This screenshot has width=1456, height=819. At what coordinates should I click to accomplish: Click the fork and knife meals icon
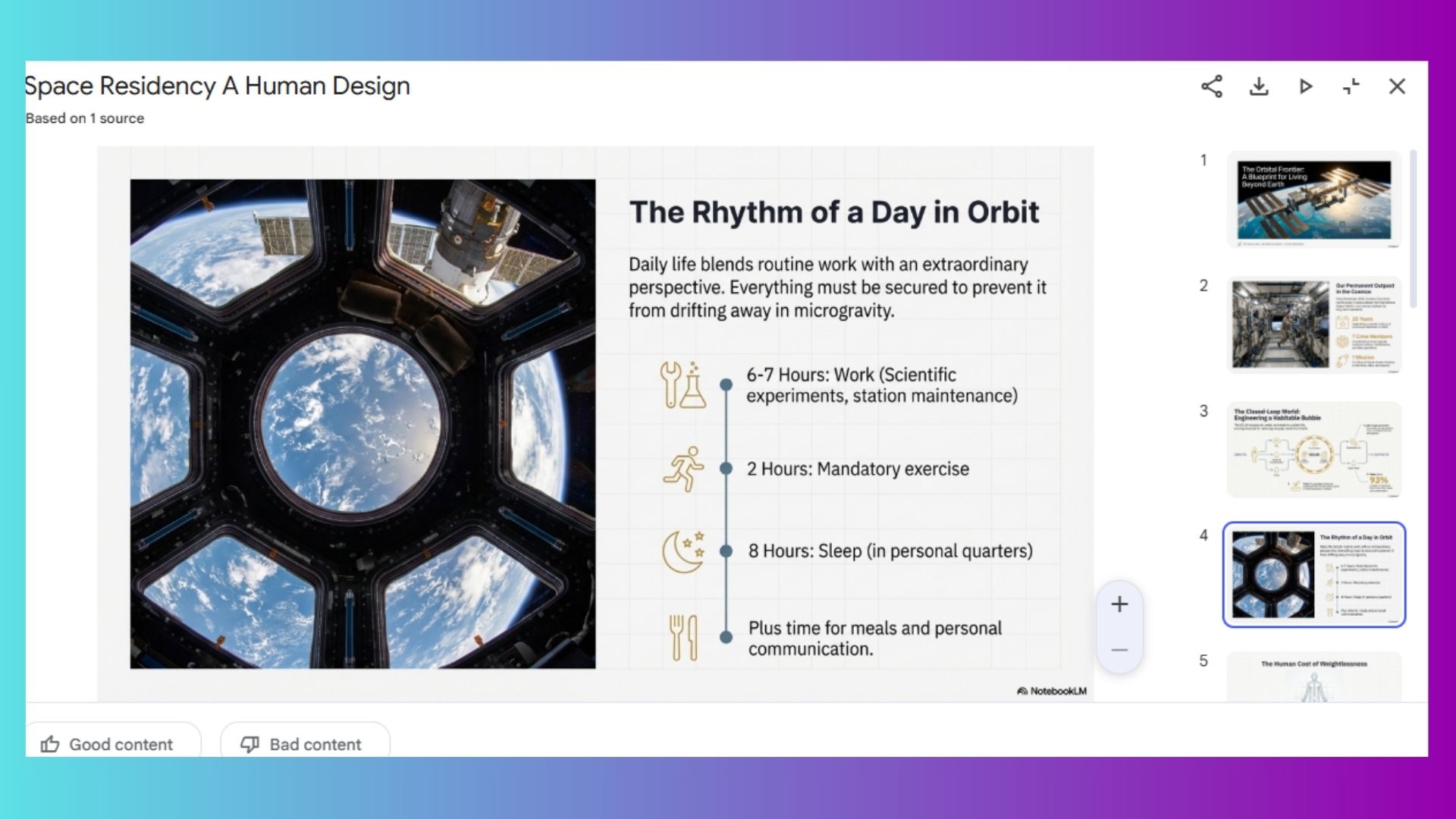pos(682,637)
